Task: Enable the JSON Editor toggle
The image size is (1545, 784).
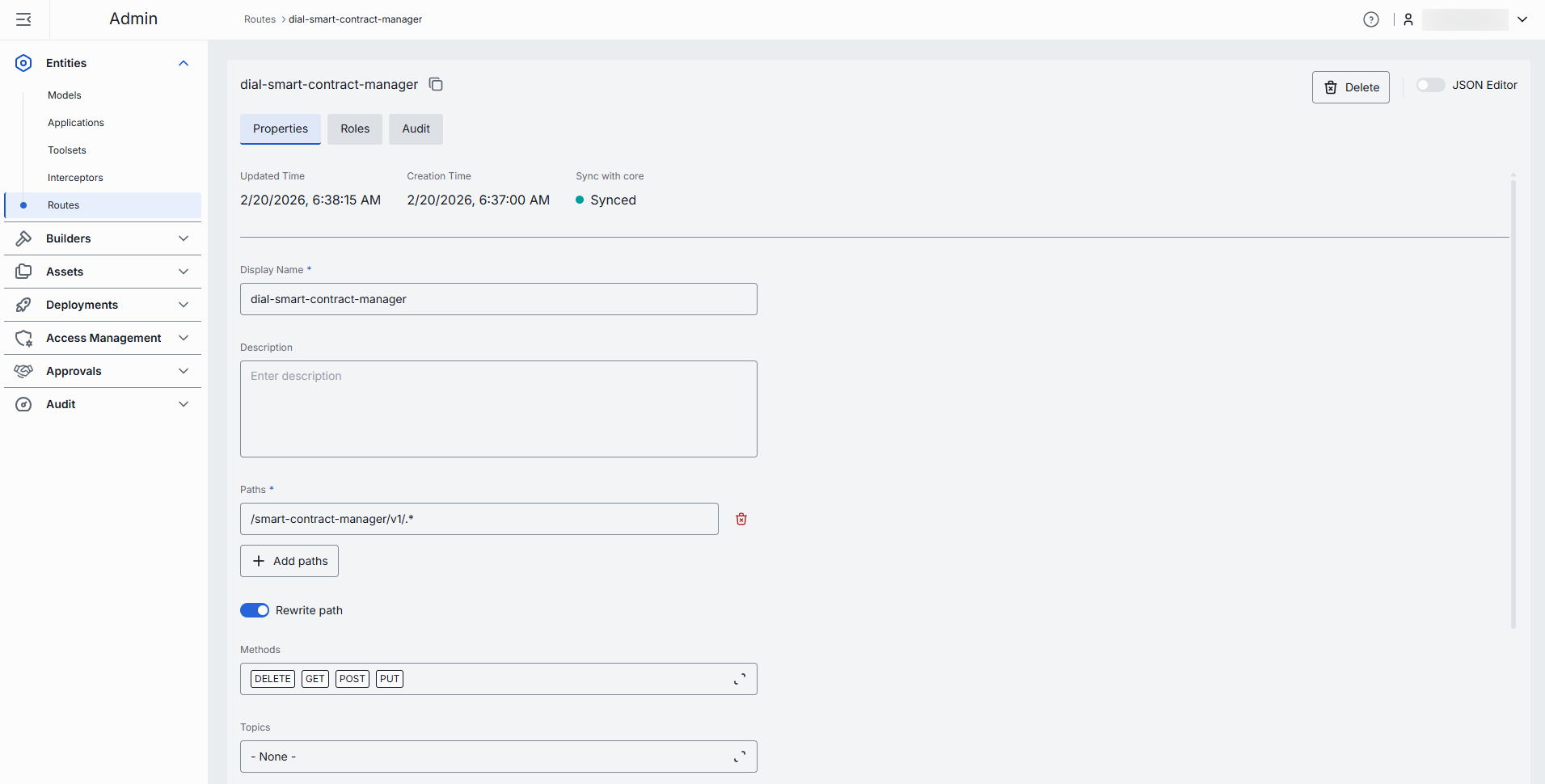Action: click(1430, 85)
